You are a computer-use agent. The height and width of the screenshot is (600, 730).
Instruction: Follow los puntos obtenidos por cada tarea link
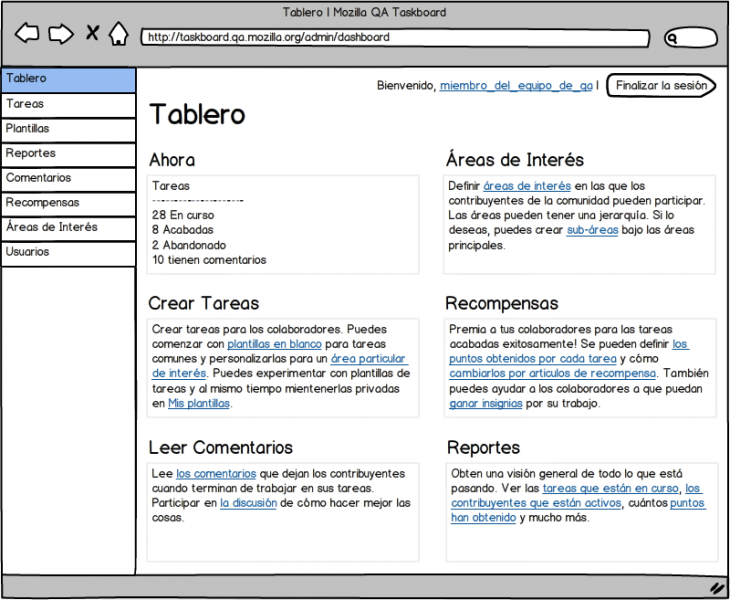(x=533, y=359)
